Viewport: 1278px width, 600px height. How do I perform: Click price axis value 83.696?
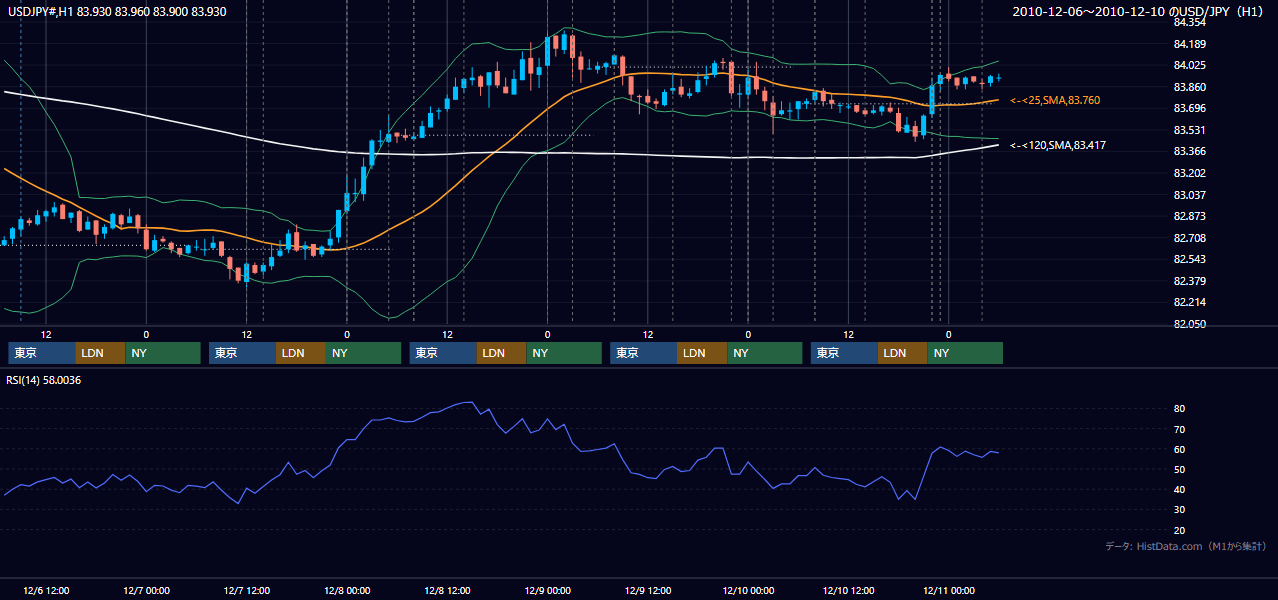(1189, 108)
